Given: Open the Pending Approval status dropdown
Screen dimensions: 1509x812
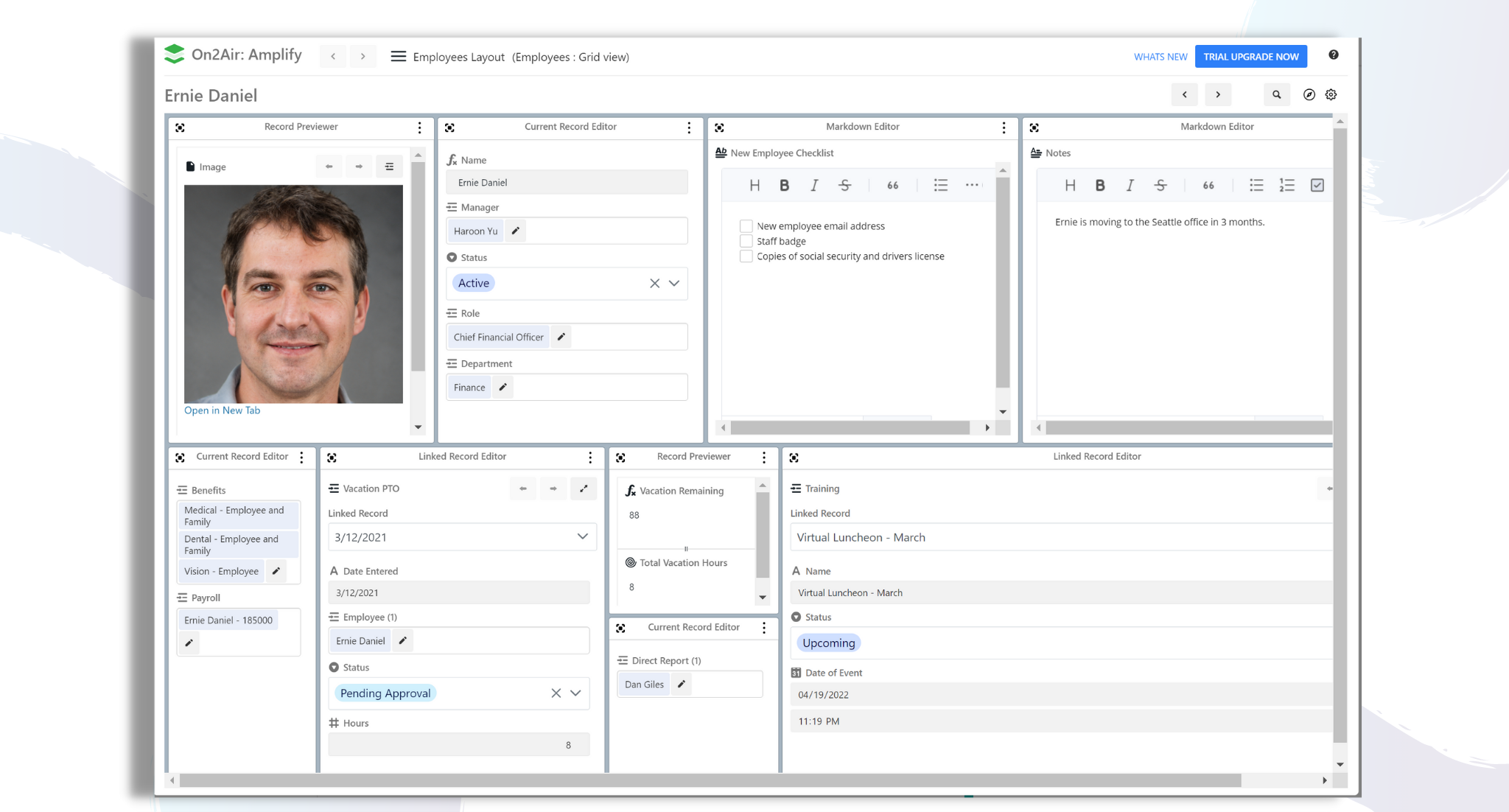Looking at the screenshot, I should (574, 693).
